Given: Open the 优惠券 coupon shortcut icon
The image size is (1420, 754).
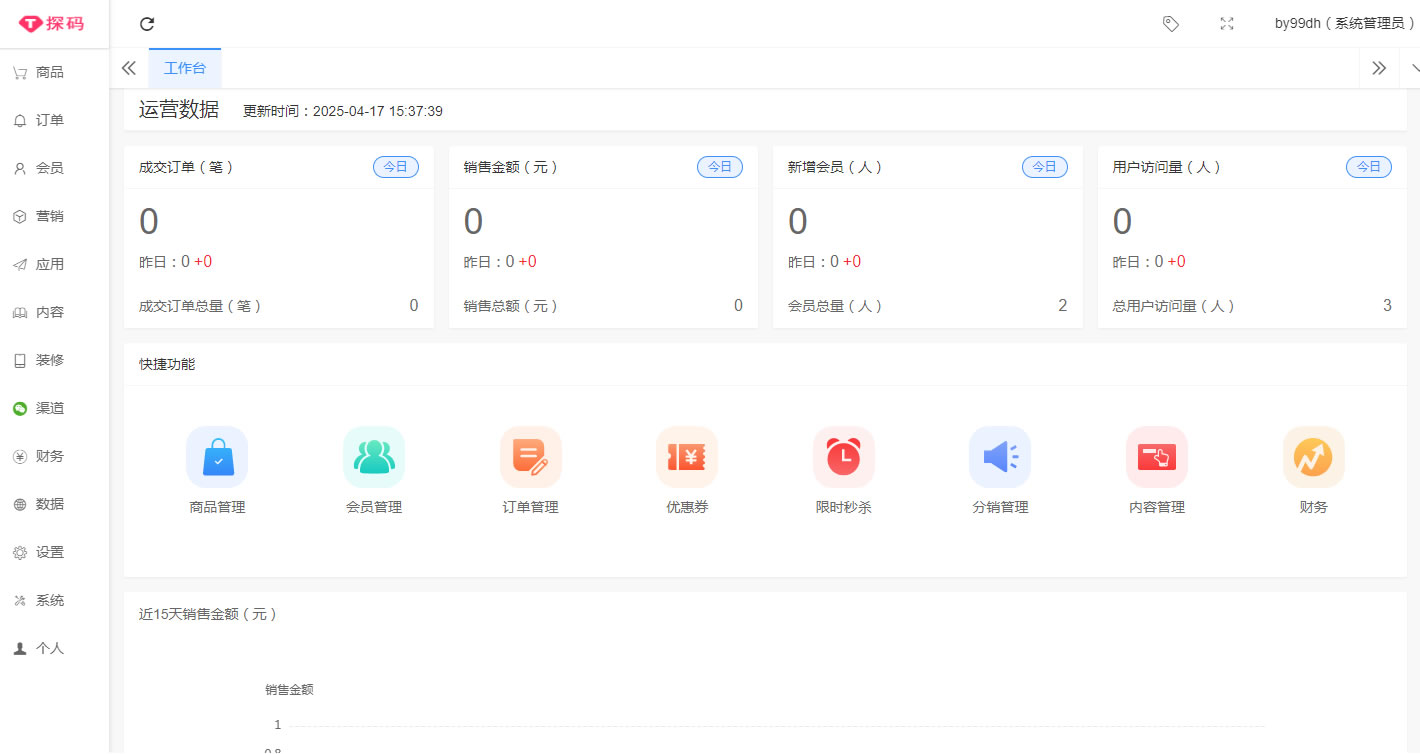Looking at the screenshot, I should pos(687,457).
